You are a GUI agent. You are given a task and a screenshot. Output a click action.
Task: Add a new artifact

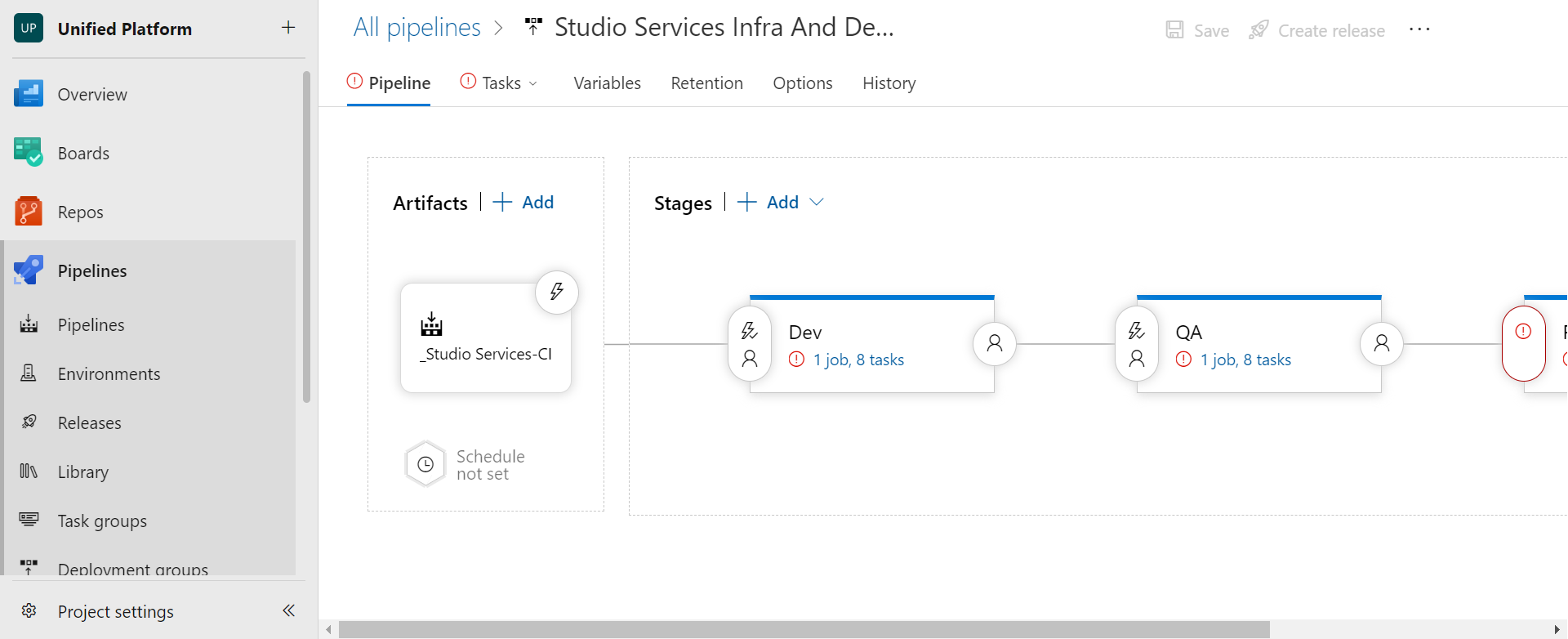coord(523,202)
